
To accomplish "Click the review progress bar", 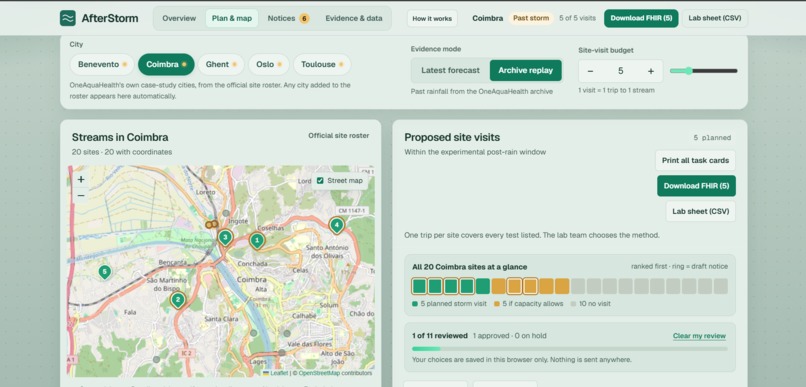I will coord(570,348).
